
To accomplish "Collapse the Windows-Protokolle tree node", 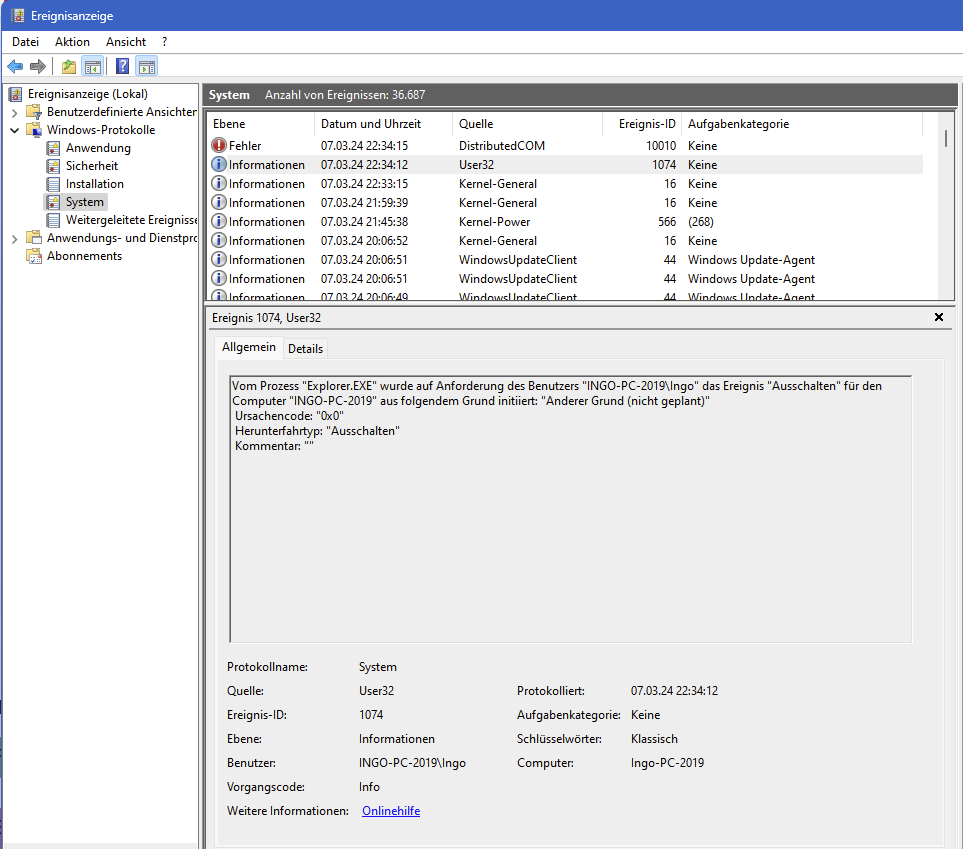I will point(14,130).
